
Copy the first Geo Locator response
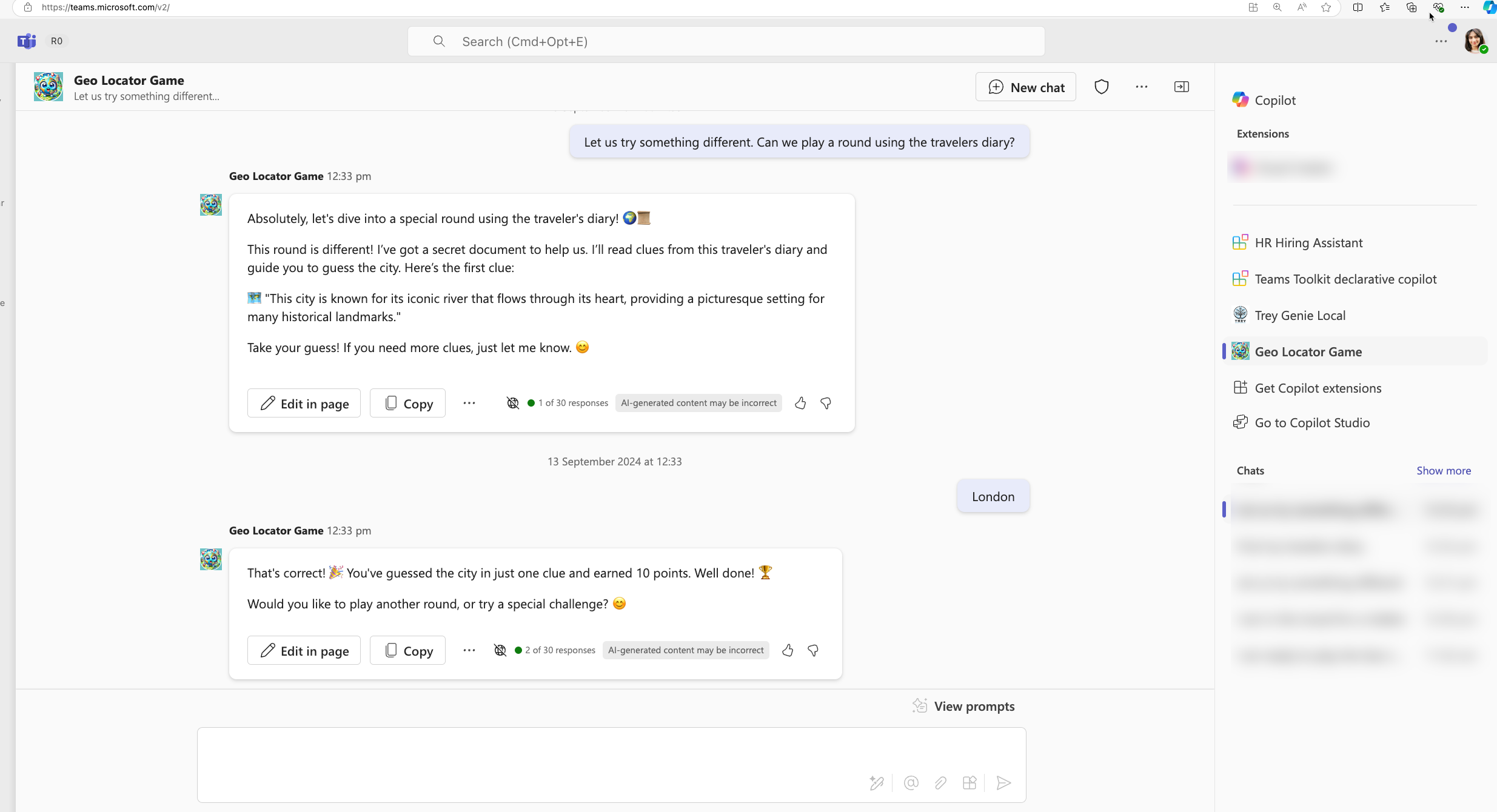(x=407, y=404)
